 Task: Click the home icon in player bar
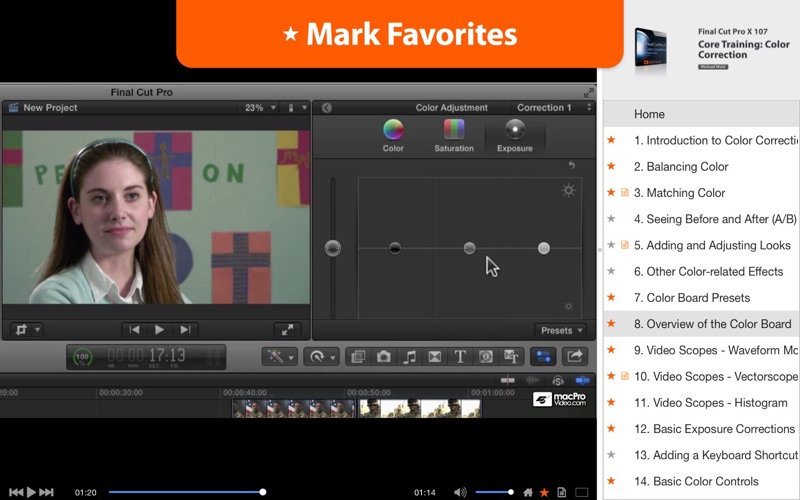point(529,492)
